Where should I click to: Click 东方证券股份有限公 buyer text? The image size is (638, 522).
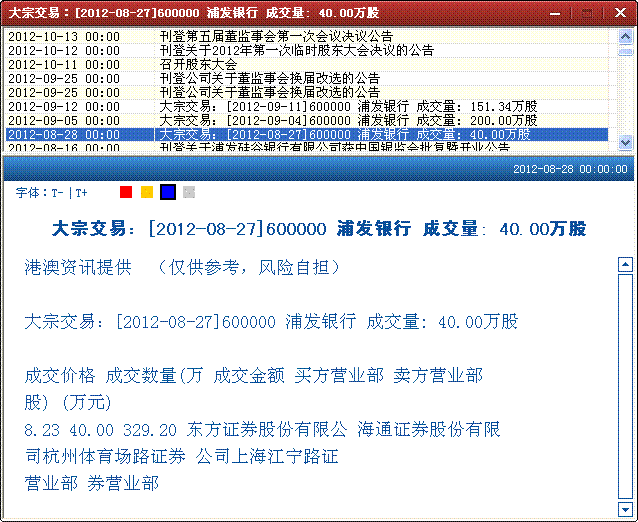point(267,430)
